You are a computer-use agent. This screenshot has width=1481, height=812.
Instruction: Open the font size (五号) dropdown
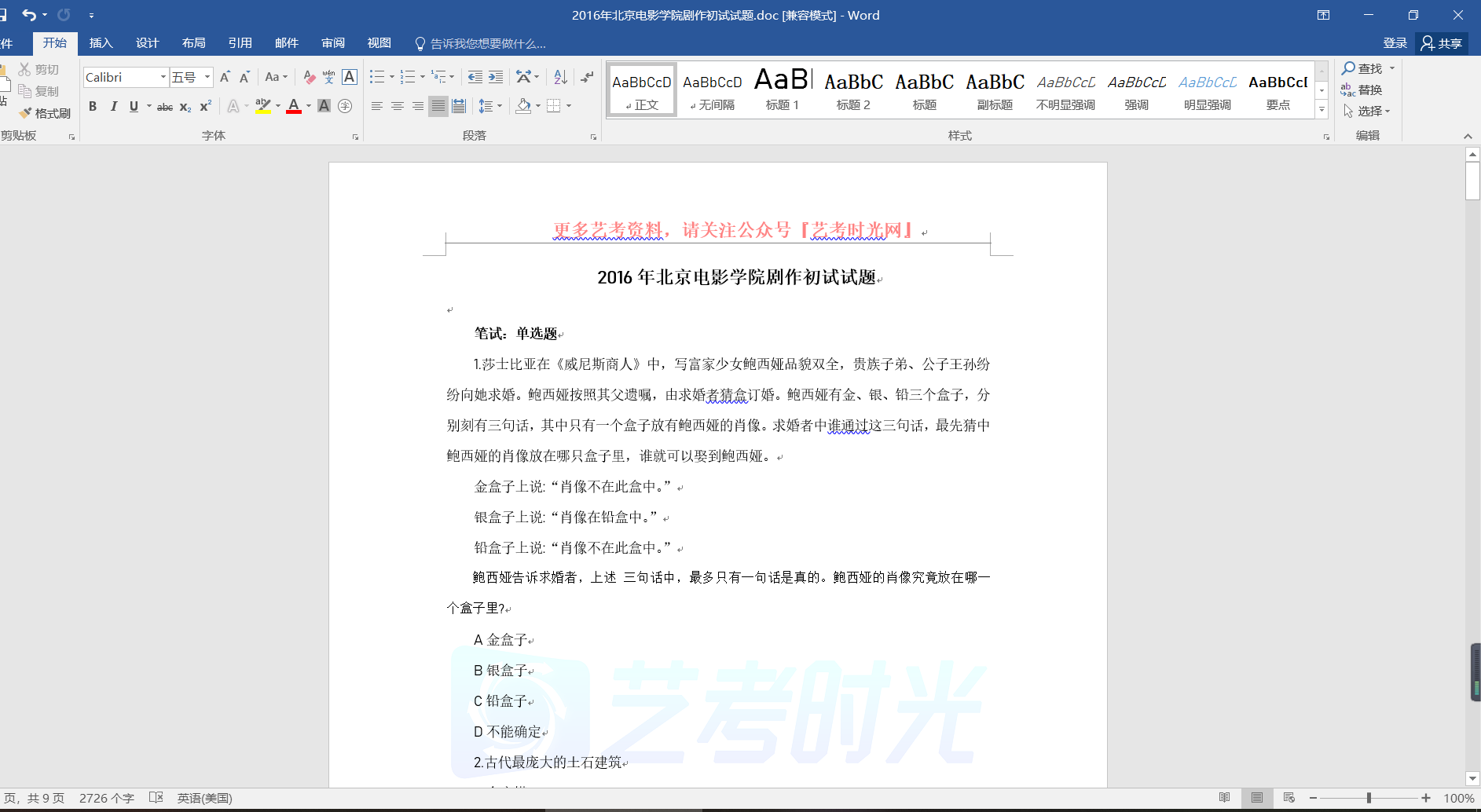coord(207,77)
